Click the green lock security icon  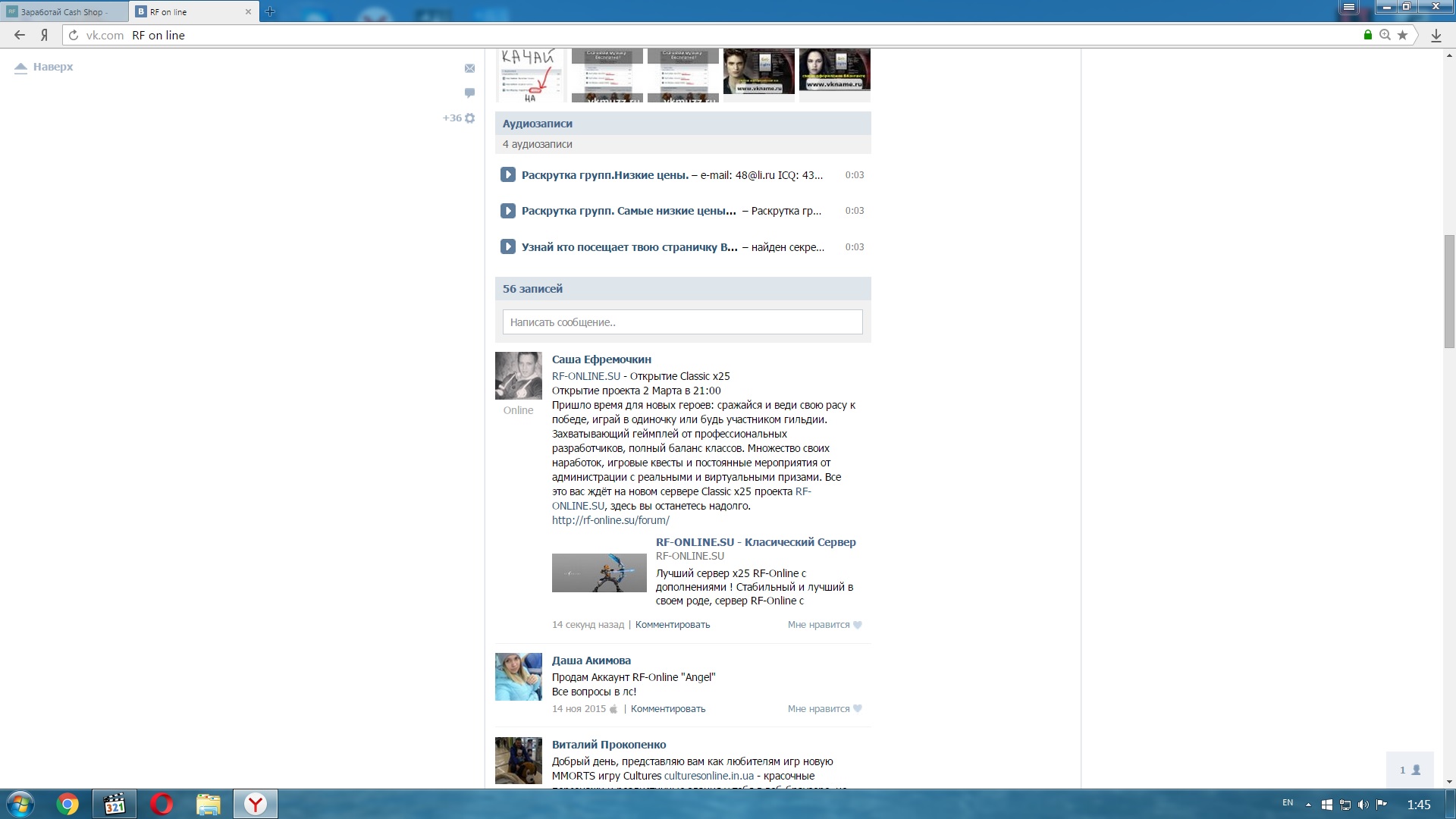(x=1368, y=35)
